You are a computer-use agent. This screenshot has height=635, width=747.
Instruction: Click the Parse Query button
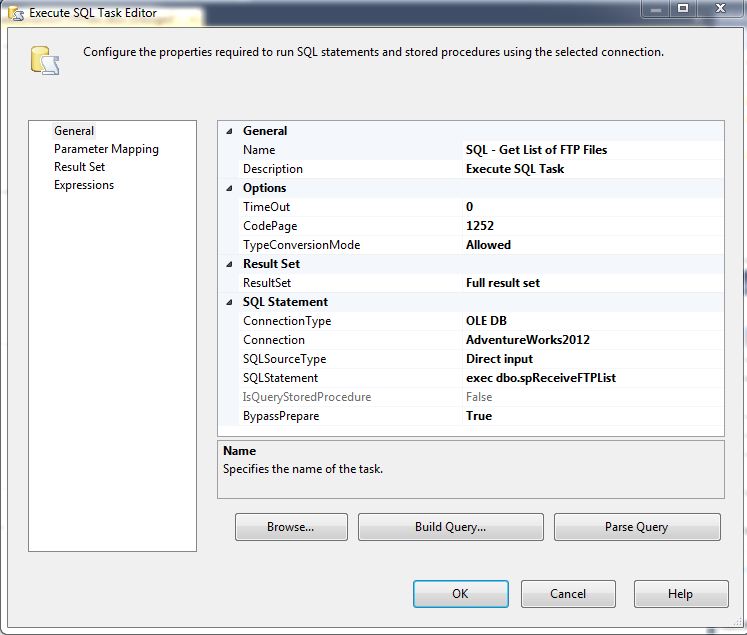coord(636,527)
